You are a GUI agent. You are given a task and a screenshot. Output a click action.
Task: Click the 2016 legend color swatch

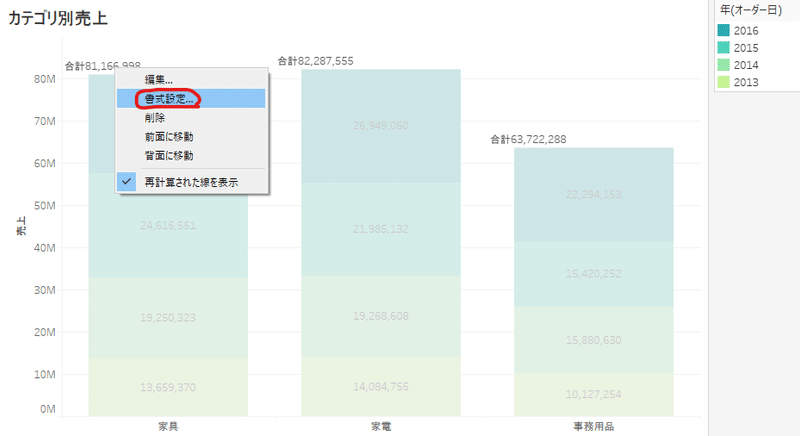723,30
